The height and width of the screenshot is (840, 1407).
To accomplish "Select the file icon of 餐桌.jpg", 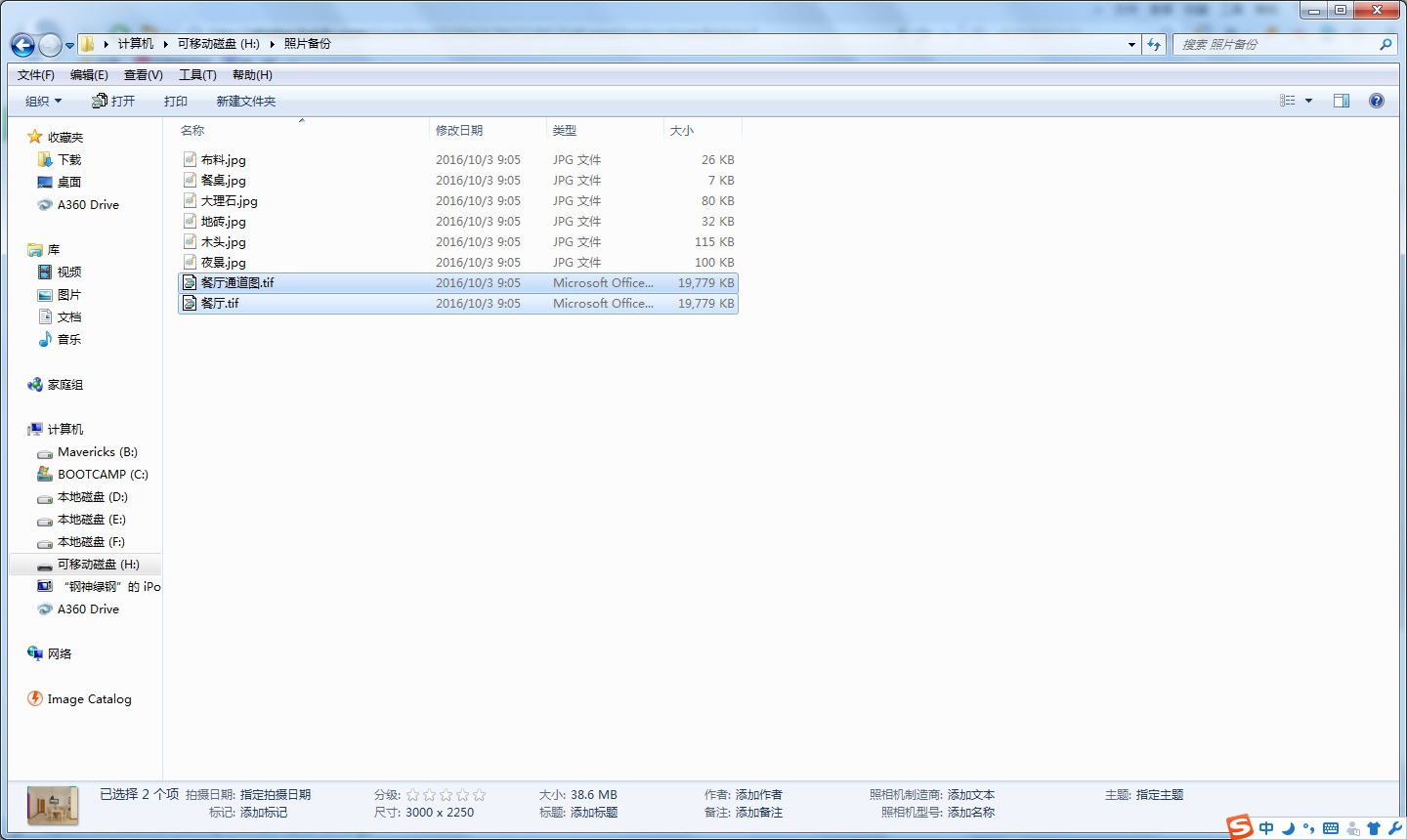I will 191,180.
